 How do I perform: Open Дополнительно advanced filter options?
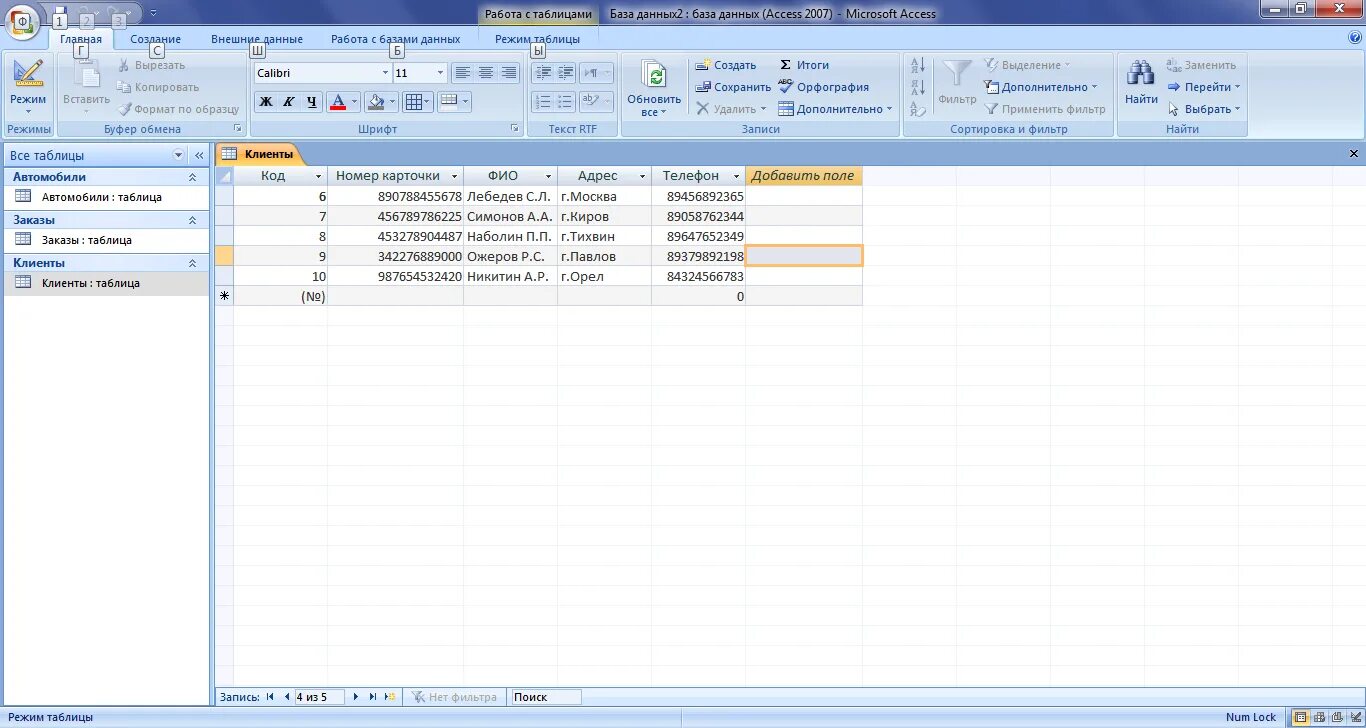1041,87
